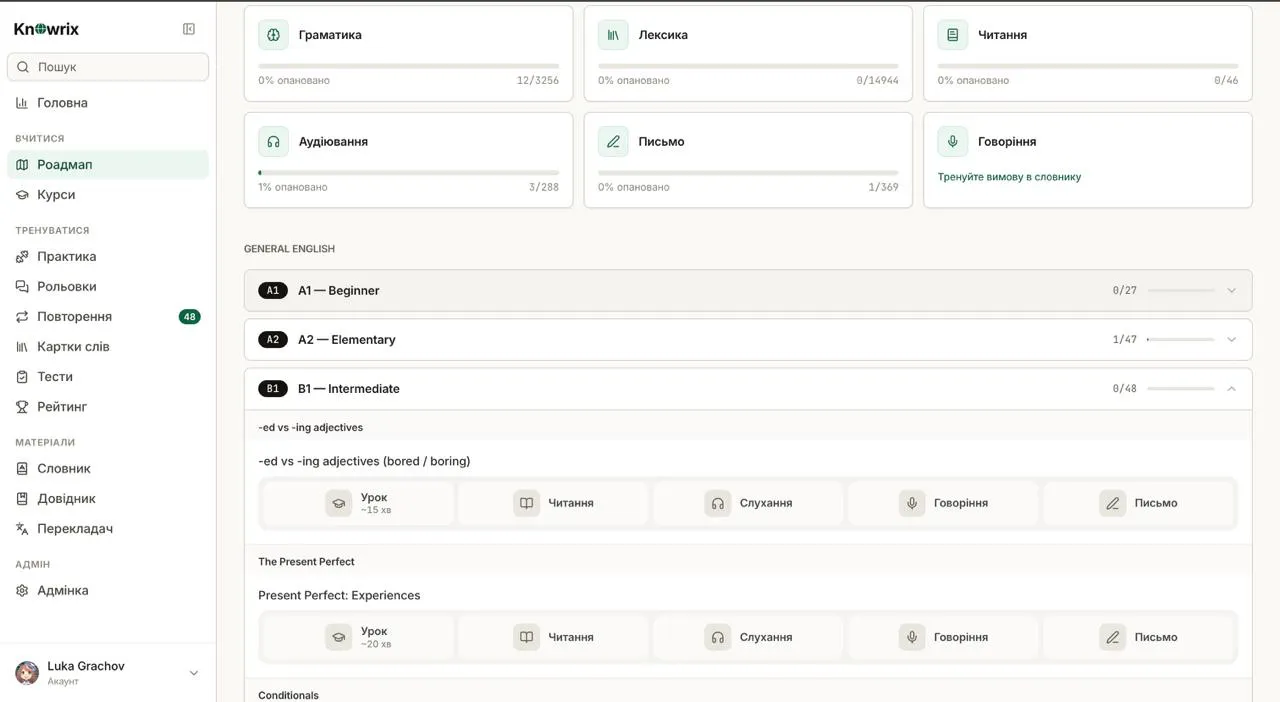Collapse the B1 — Intermediate section chevron
Screen dimensions: 1280x702
1231,389
